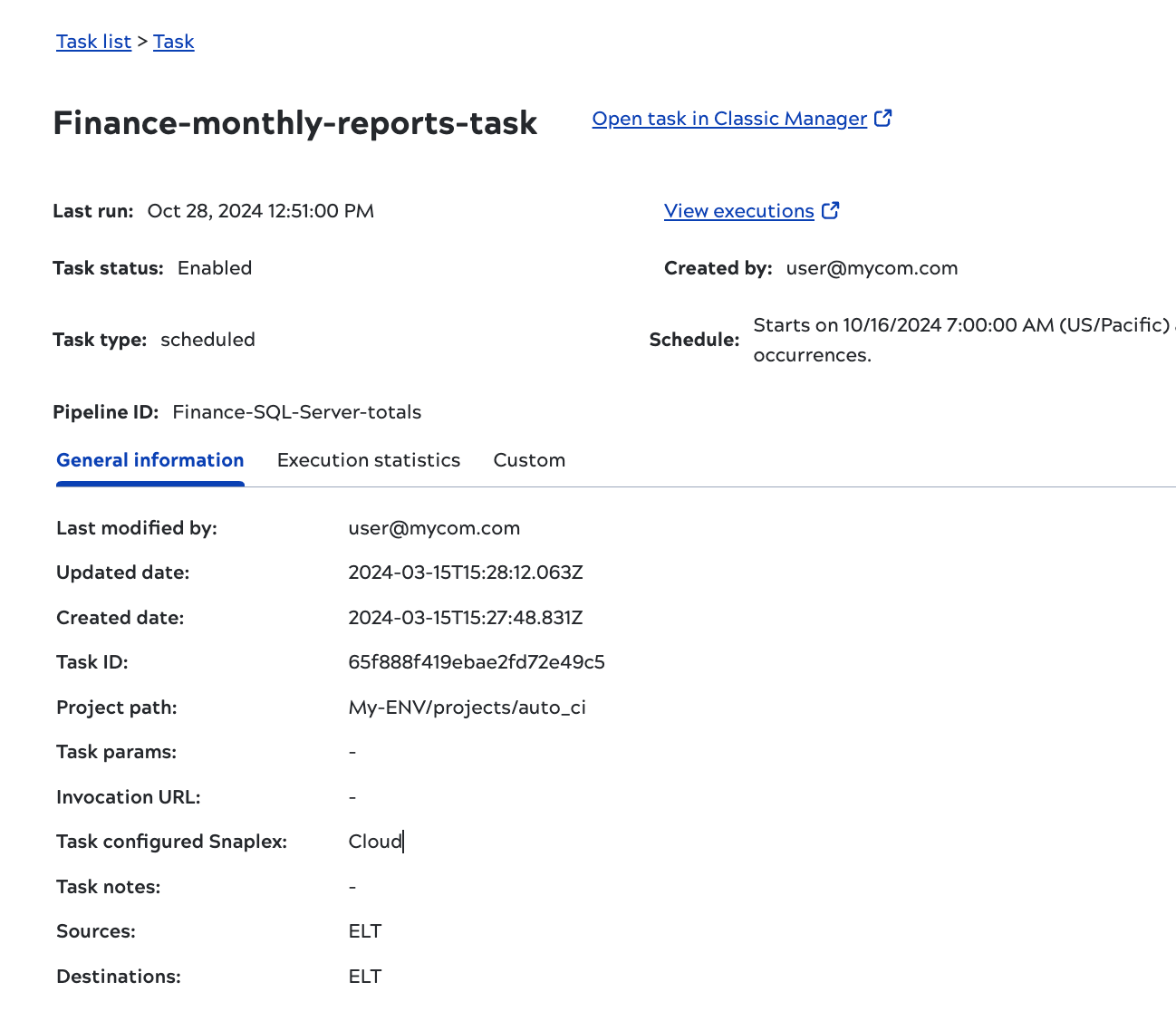This screenshot has height=1011, width=1176.
Task: Click the Task ID 65f888f419ebae2fd72e49c5
Action: pyautogui.click(x=477, y=662)
